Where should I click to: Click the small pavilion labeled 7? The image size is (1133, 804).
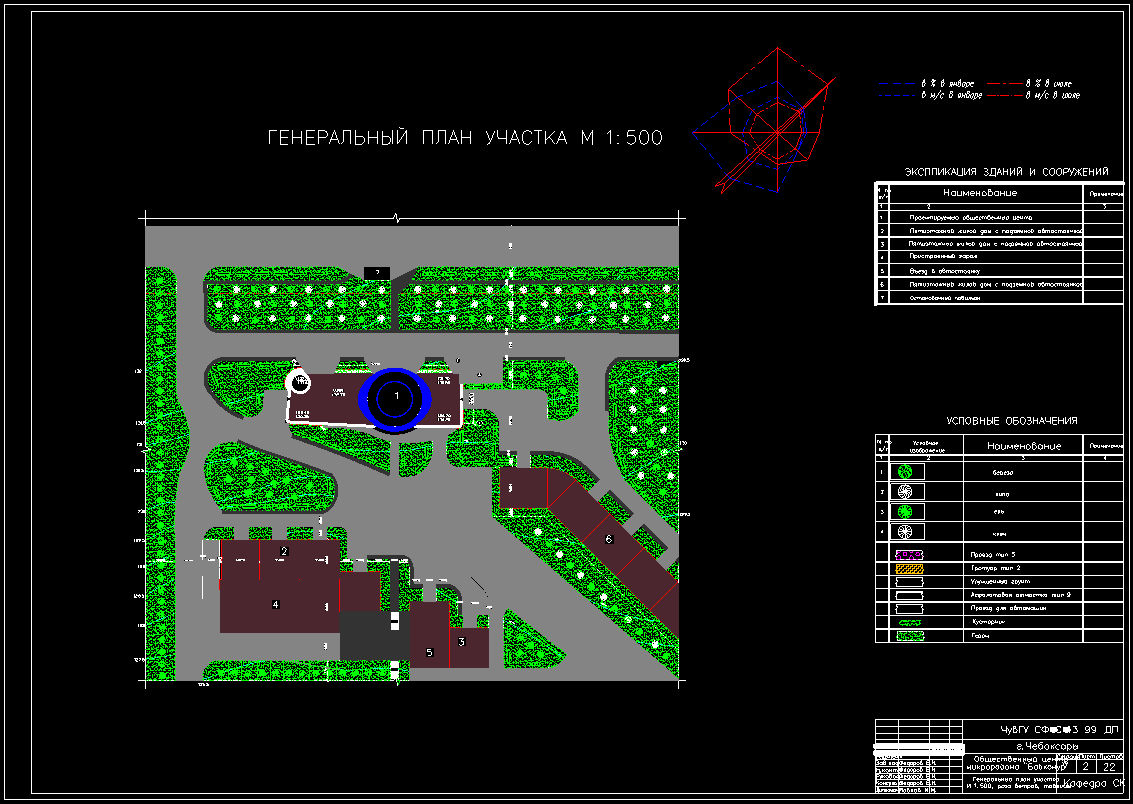pyautogui.click(x=375, y=272)
